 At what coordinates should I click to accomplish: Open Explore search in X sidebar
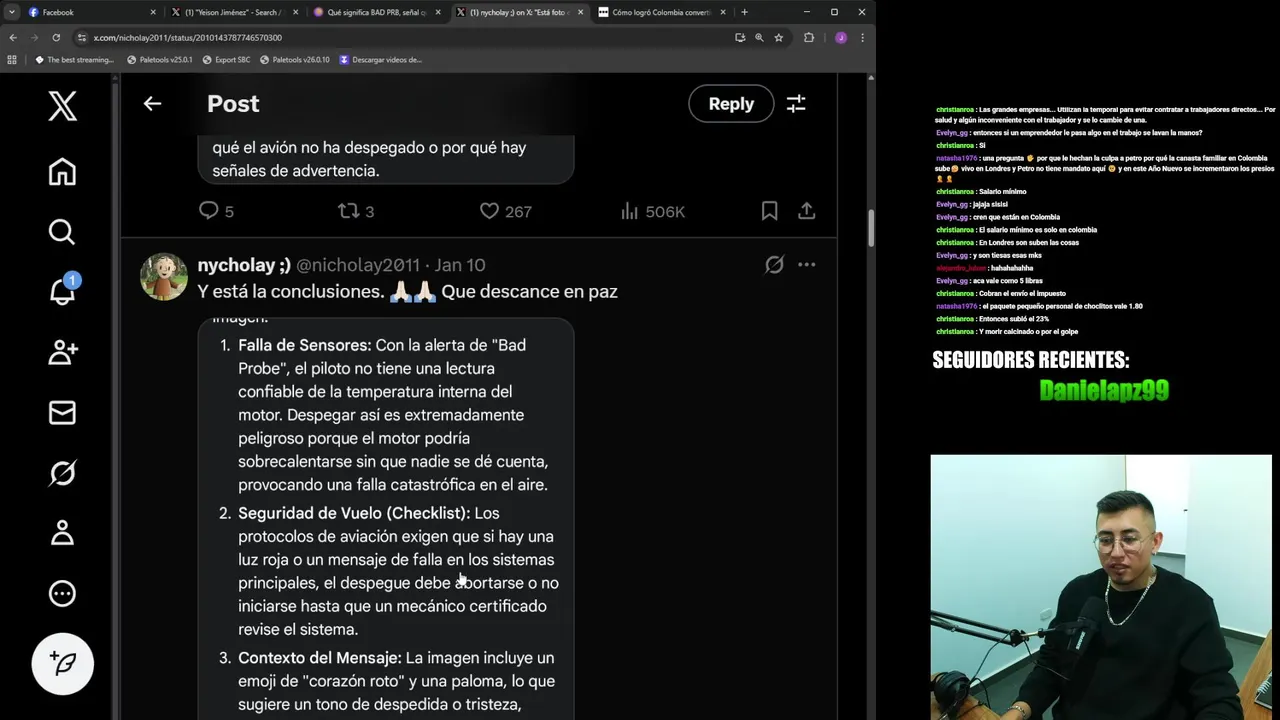click(x=62, y=232)
